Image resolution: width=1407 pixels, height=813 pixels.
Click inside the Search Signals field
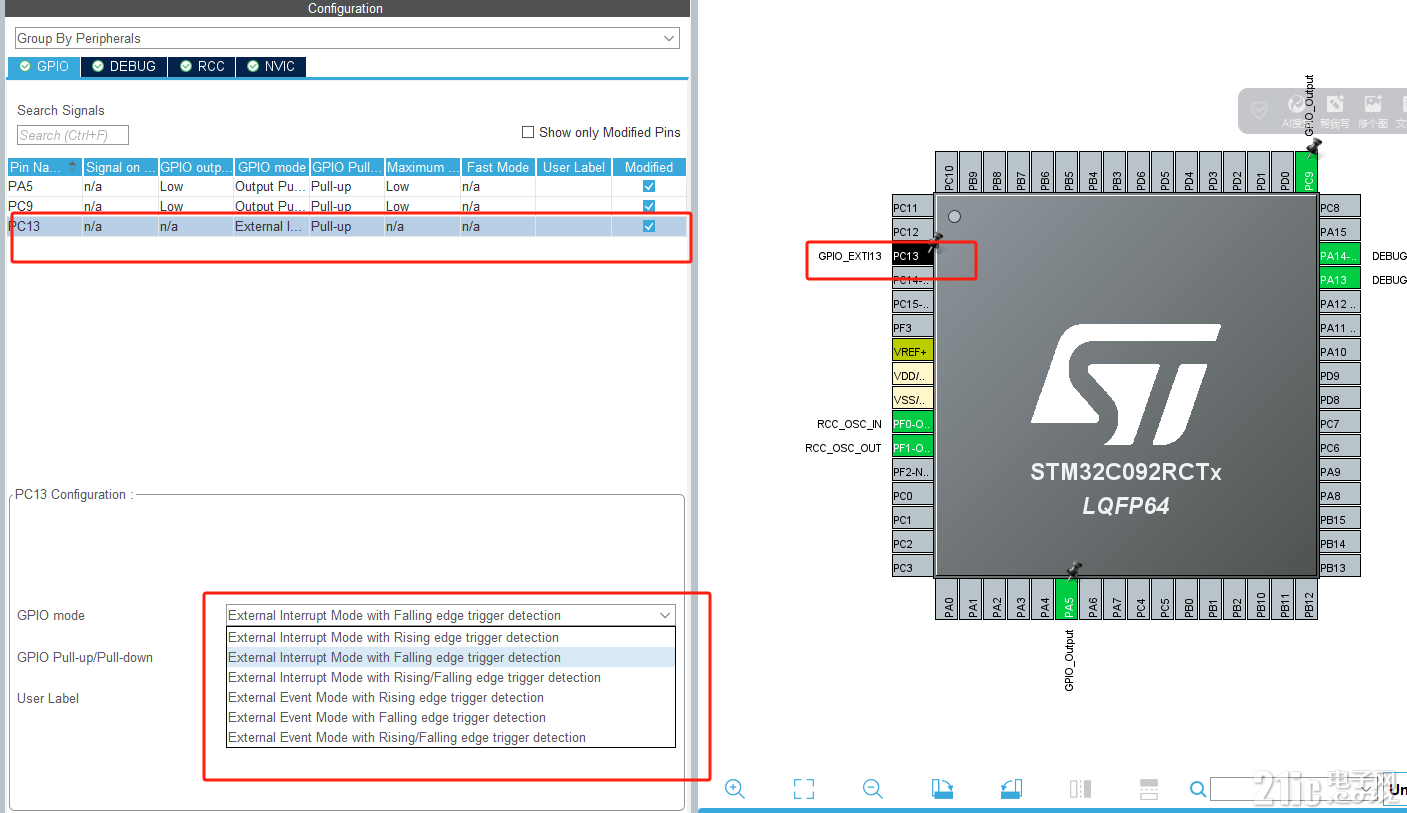click(x=73, y=135)
